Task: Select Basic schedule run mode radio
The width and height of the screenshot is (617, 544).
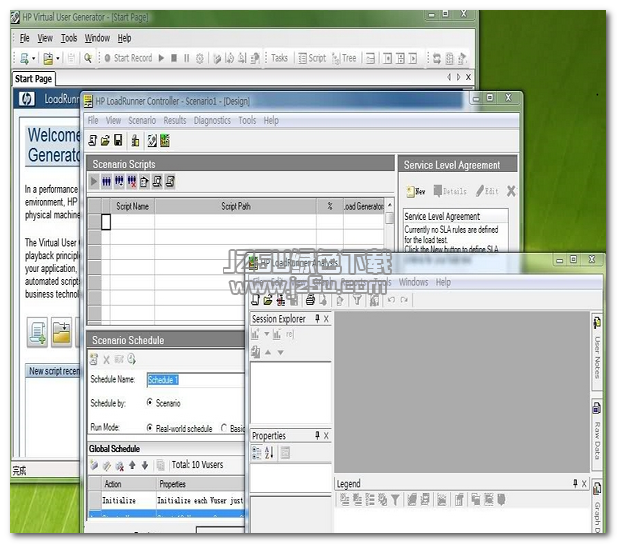Action: pos(224,427)
